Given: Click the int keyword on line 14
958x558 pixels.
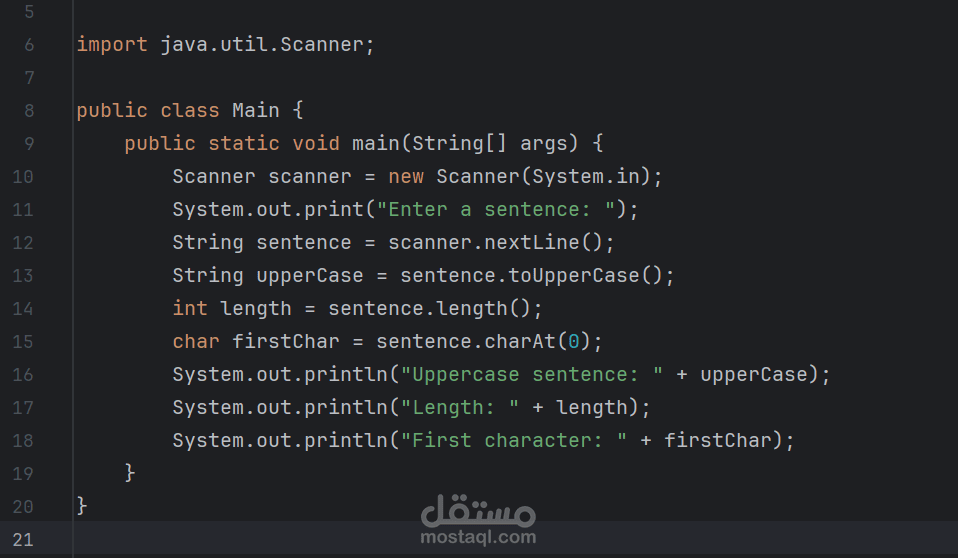Looking at the screenshot, I should click(190, 309).
